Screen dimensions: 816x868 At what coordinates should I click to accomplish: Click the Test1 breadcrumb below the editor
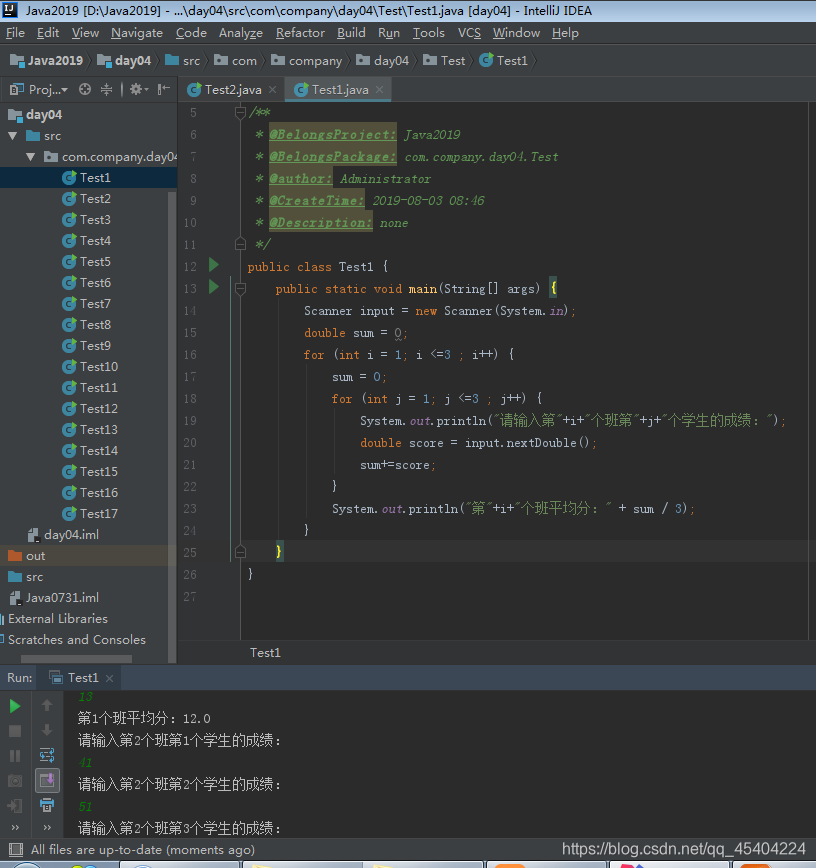point(265,653)
